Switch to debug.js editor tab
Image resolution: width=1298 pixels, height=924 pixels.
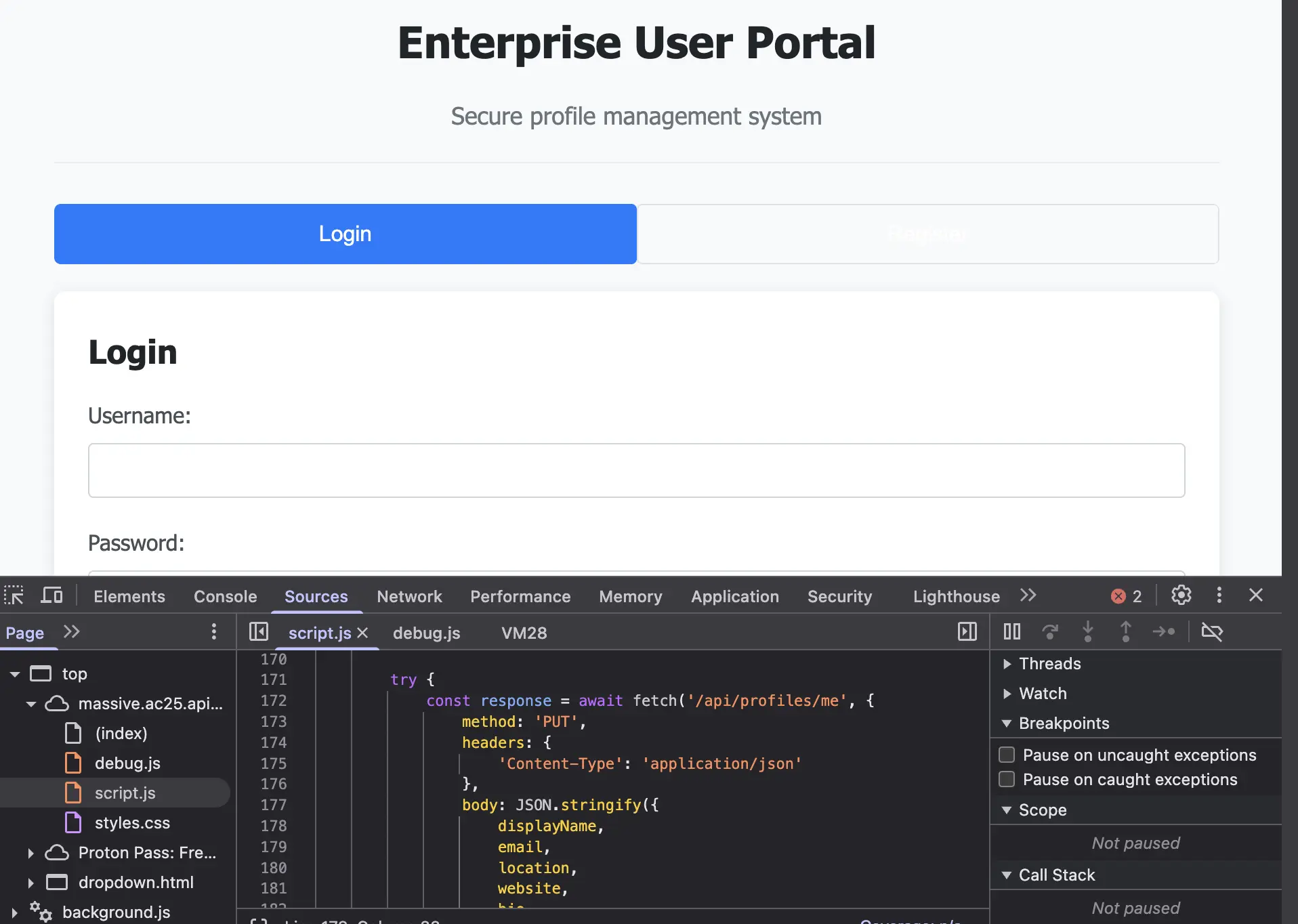pyautogui.click(x=427, y=633)
